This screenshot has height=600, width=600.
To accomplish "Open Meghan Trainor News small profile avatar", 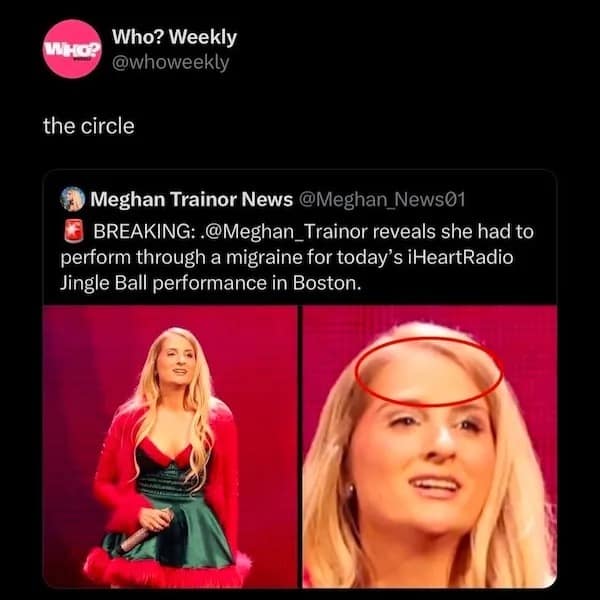I will pyautogui.click(x=73, y=199).
